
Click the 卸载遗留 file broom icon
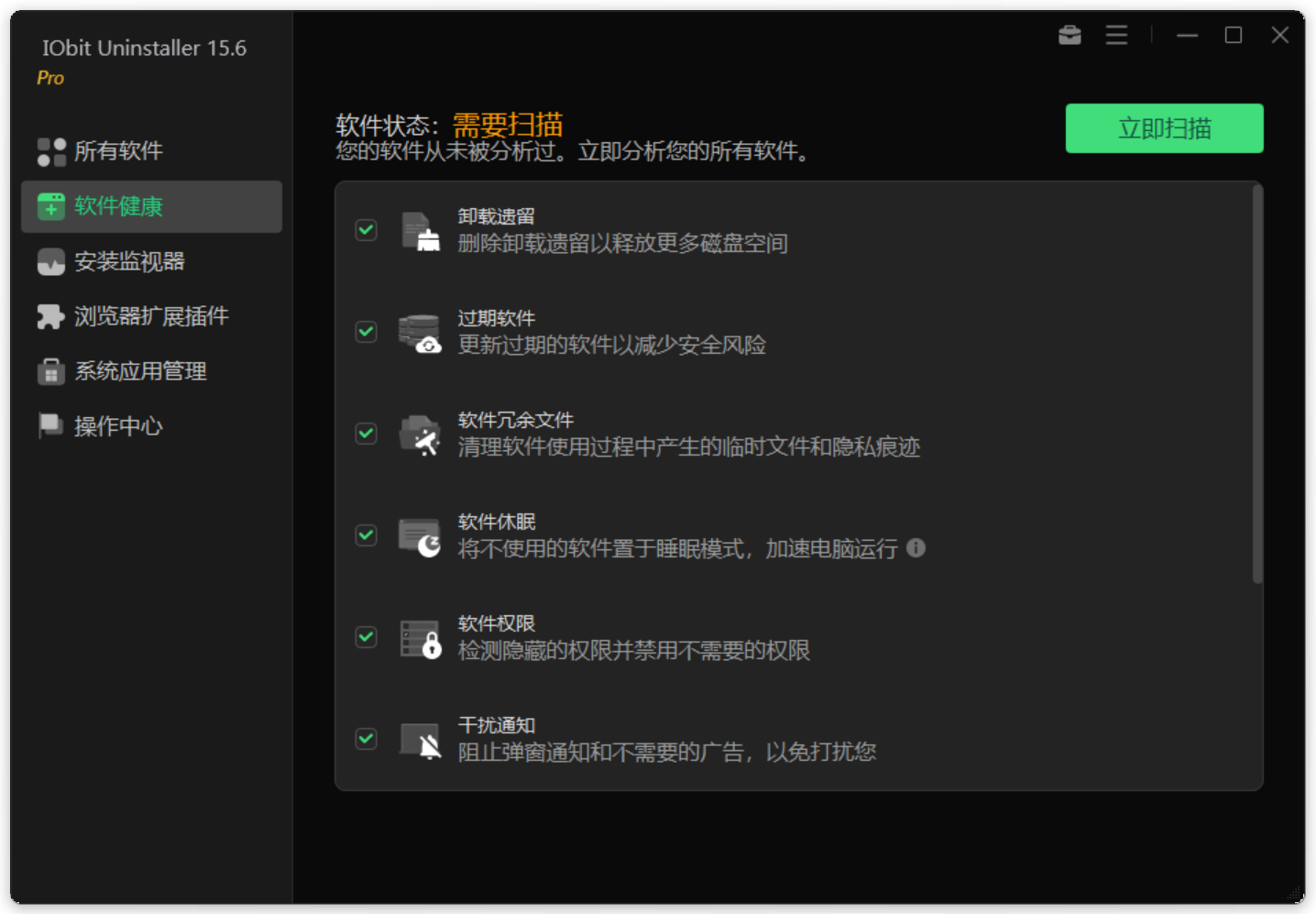(x=421, y=231)
